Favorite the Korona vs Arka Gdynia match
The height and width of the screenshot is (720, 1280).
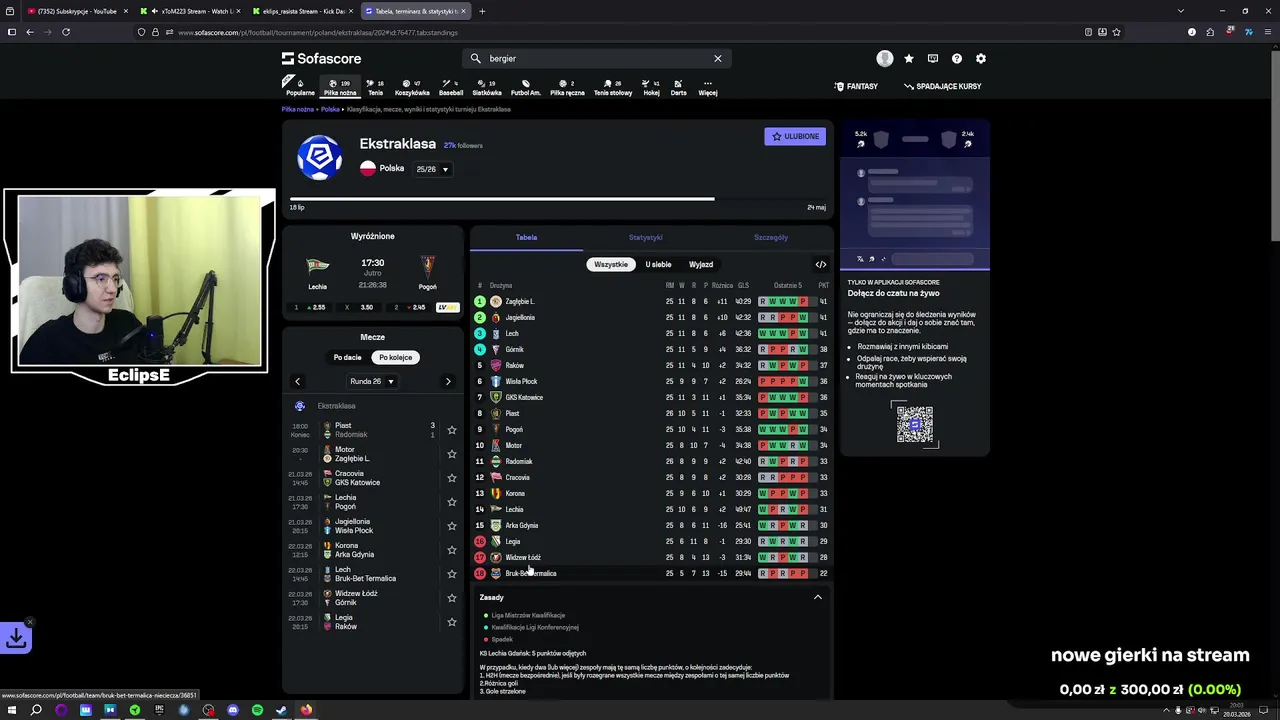[x=452, y=550]
